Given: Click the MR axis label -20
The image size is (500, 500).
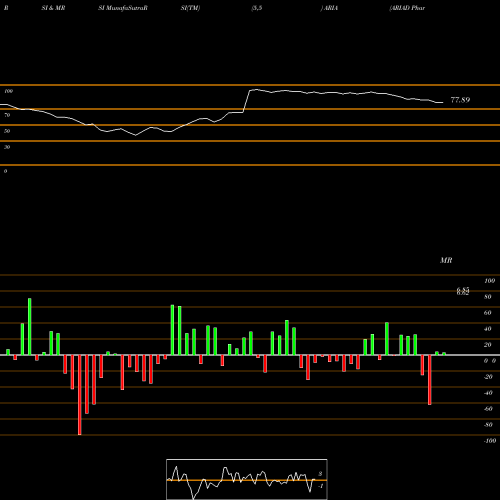Looking at the screenshot, I should pyautogui.click(x=488, y=377).
